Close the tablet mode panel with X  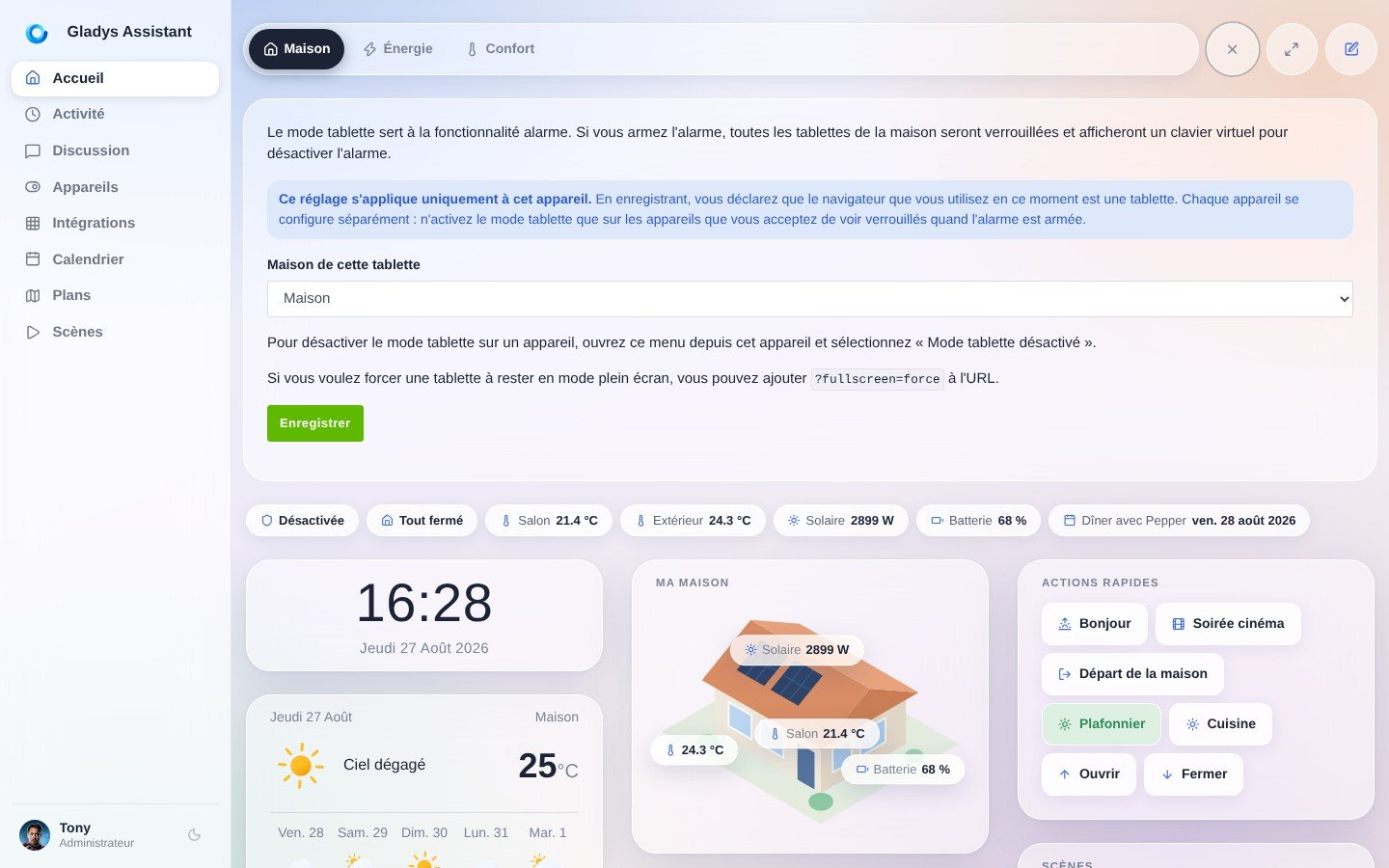coord(1233,49)
